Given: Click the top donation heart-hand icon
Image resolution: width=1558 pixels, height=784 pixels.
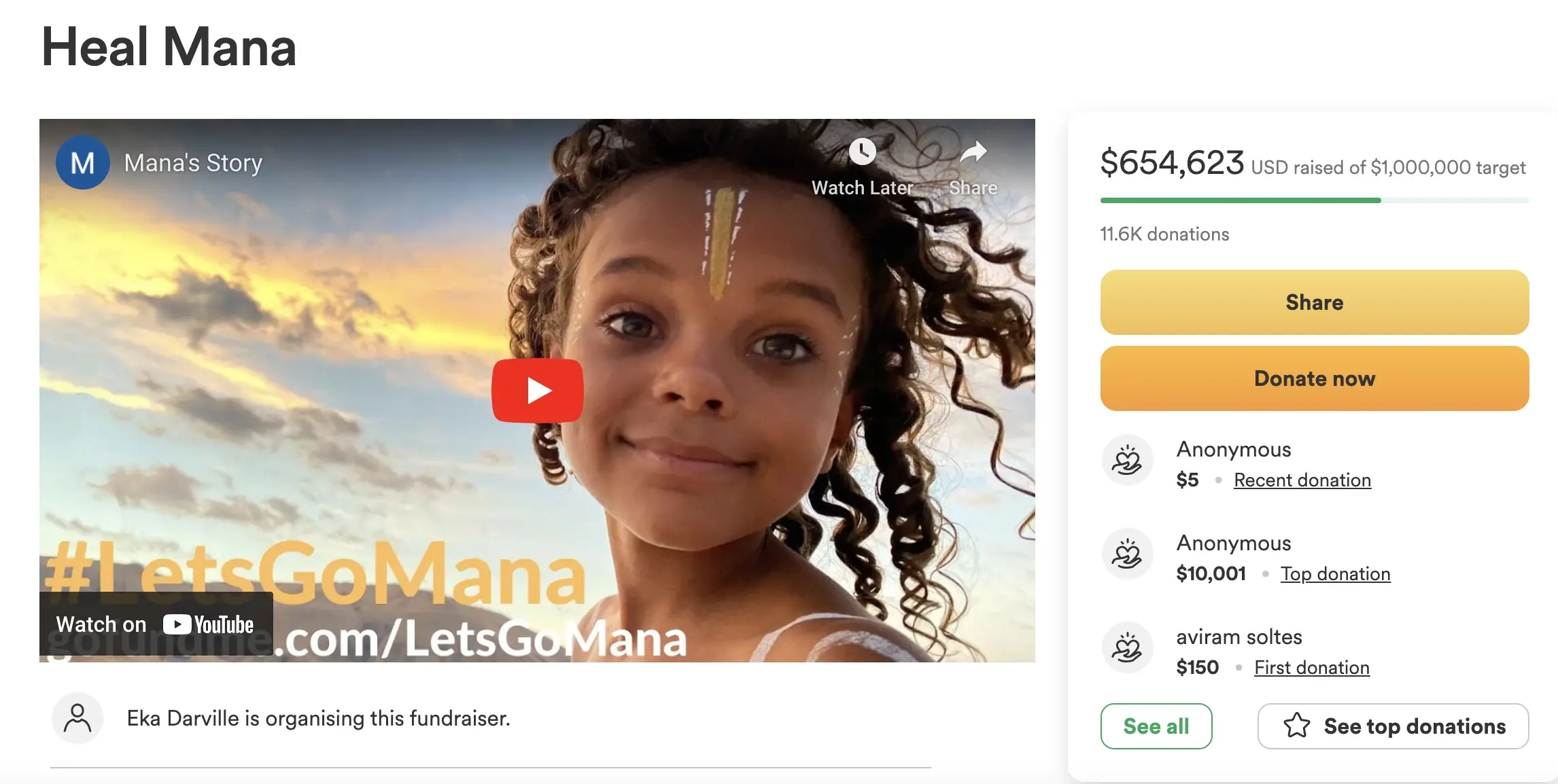Looking at the screenshot, I should point(1126,554).
